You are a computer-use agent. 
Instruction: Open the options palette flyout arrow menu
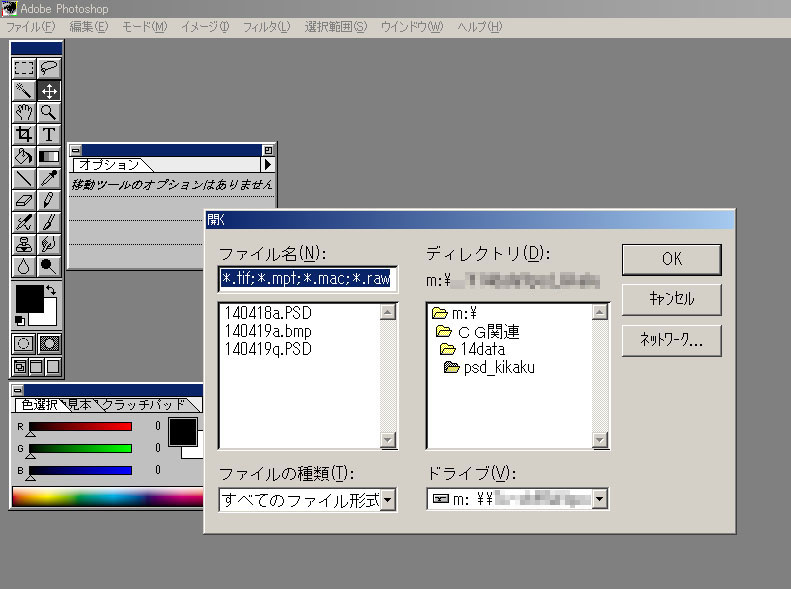267,164
